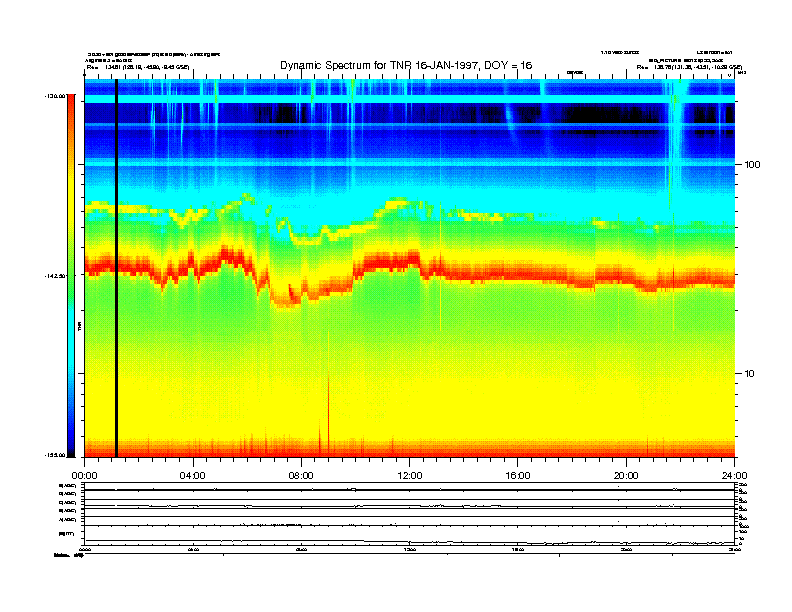Screen dimensions: 792x612
Task: Click the 04:00 label below the spectrum
Action: click(193, 475)
